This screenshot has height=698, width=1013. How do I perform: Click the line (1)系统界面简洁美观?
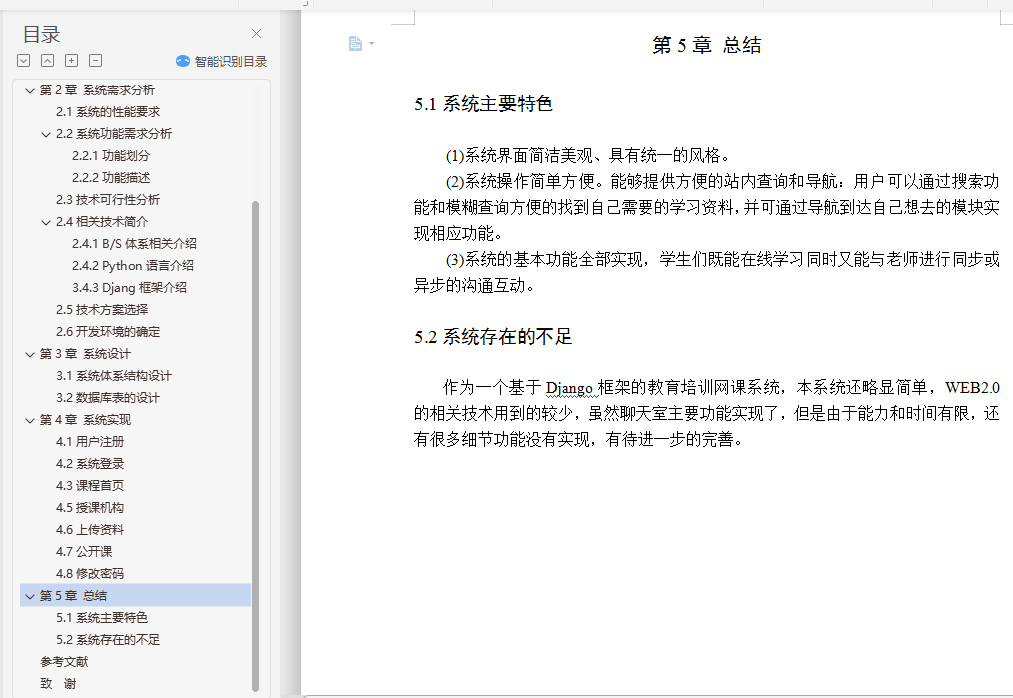tap(589, 155)
